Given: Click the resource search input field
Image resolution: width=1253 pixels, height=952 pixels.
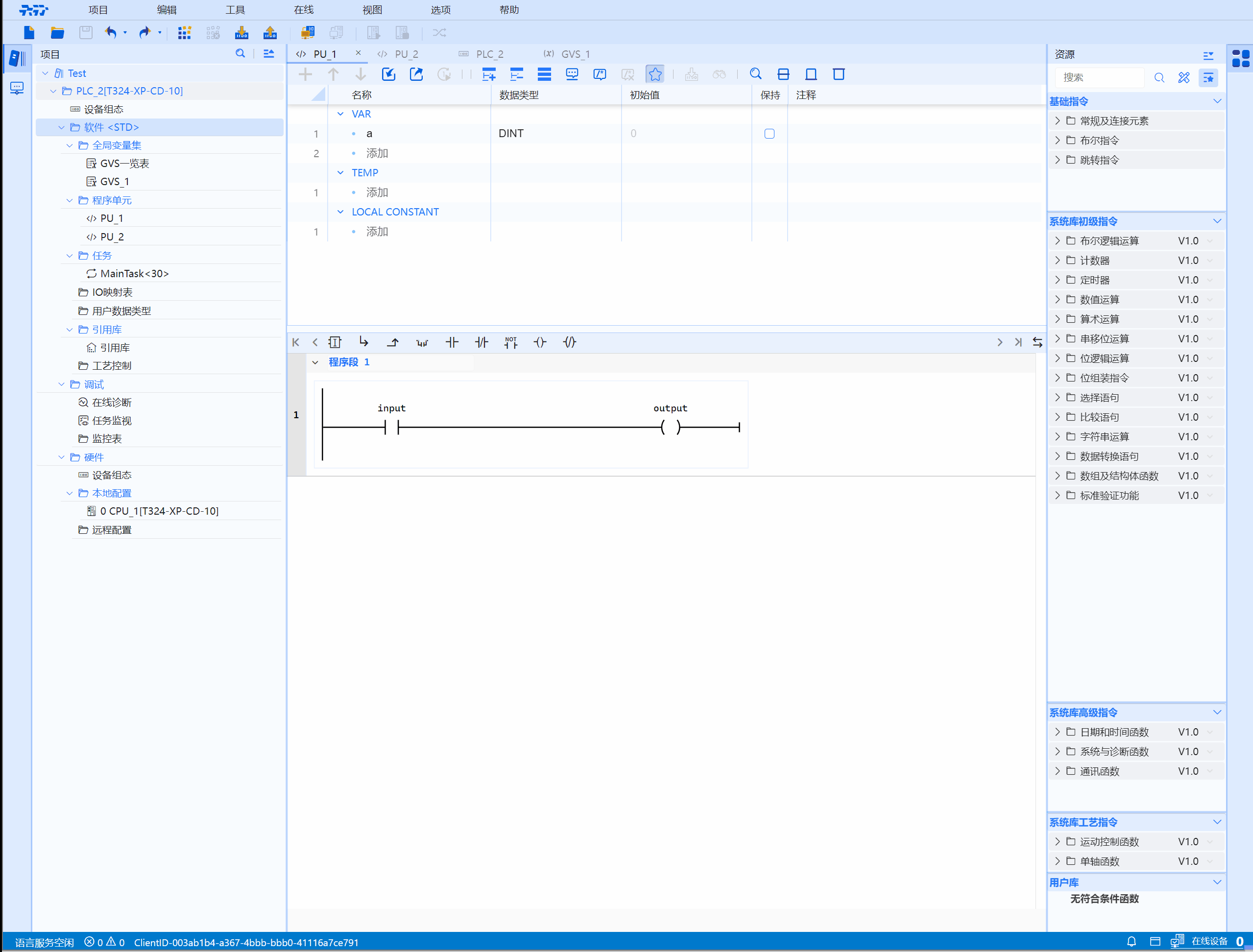Looking at the screenshot, I should click(1099, 78).
